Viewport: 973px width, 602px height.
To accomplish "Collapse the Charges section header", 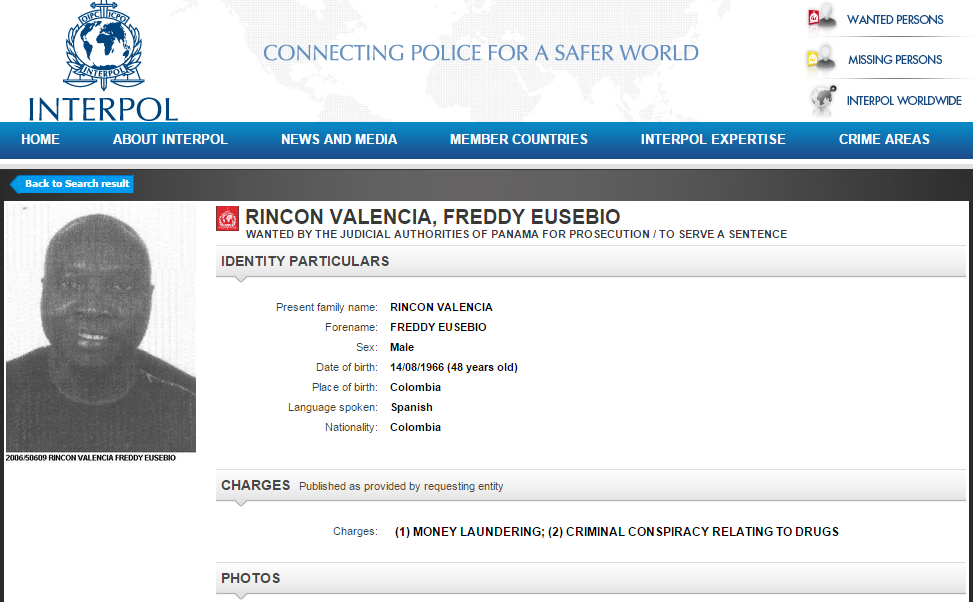I will (x=256, y=486).
